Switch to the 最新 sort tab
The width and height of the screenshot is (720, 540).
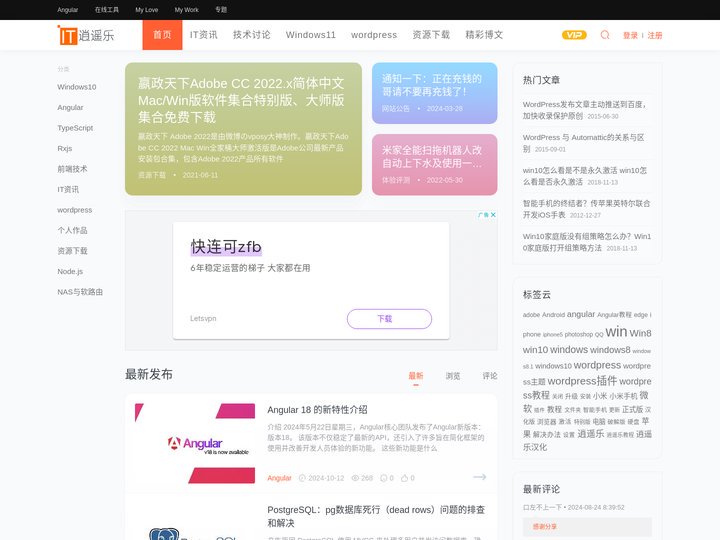(x=416, y=376)
